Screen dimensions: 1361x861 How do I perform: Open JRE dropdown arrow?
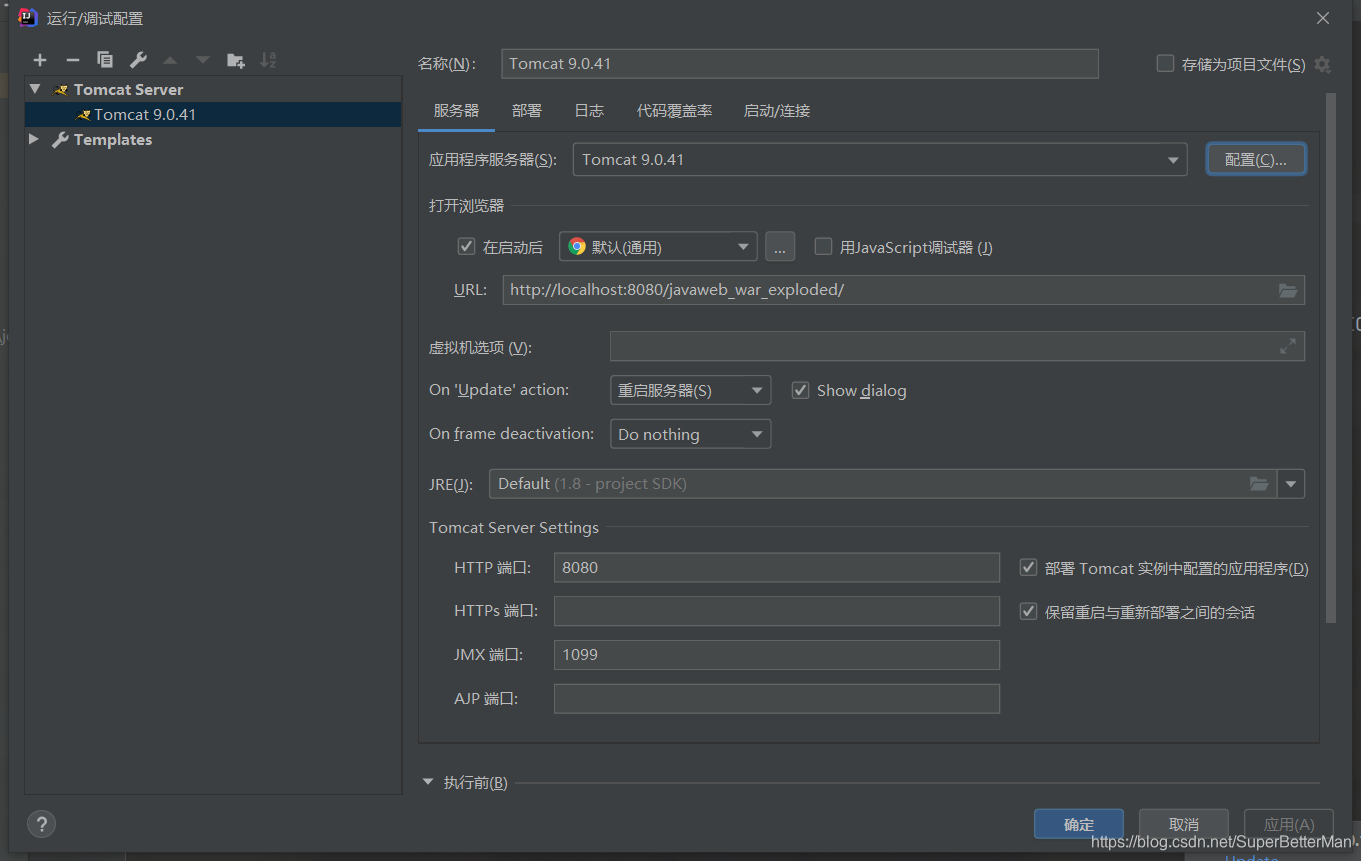point(1291,484)
